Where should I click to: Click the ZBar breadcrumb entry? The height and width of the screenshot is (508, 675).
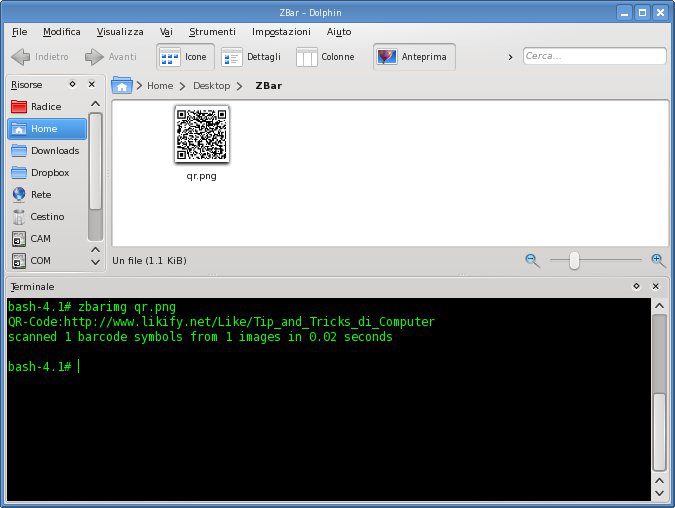click(269, 86)
